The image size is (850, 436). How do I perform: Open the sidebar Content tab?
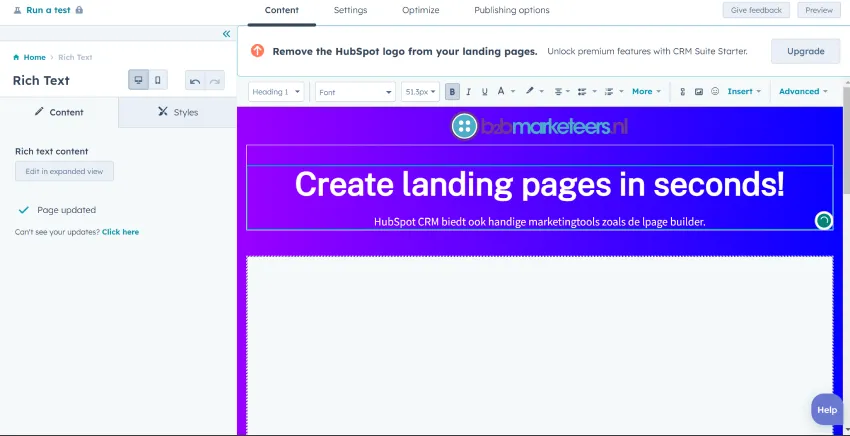point(59,112)
